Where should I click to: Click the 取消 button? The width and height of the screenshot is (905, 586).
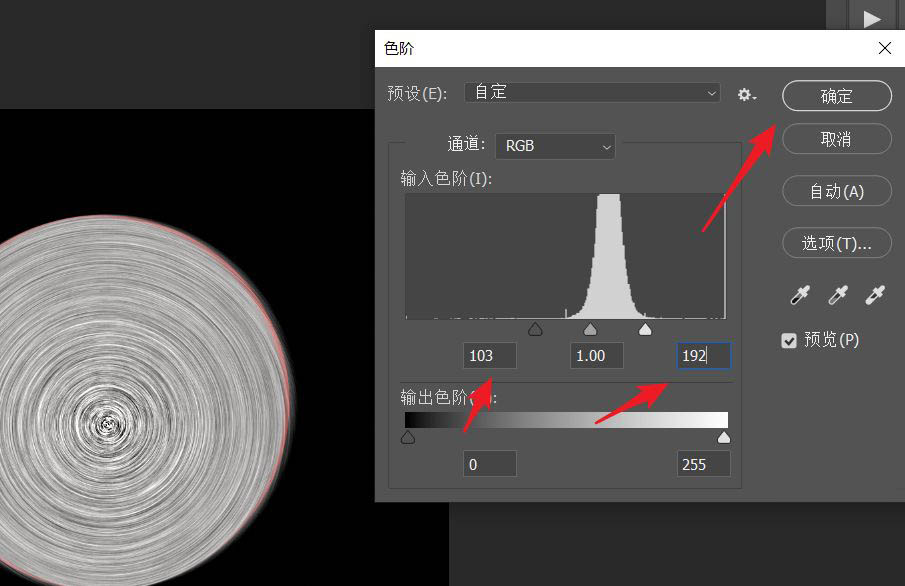[837, 139]
